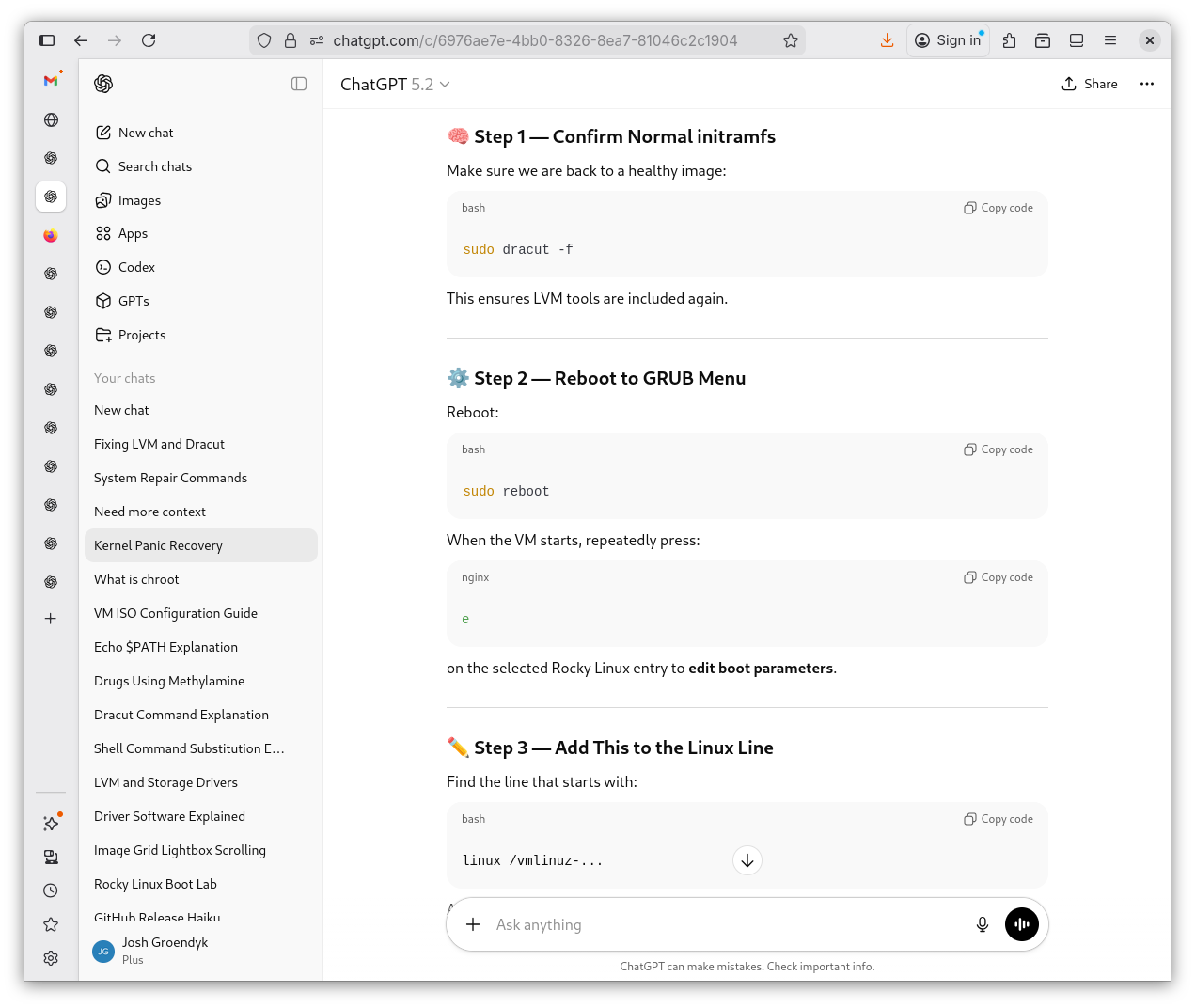
Task: Copy code for sudo dracut -f
Action: (x=998, y=208)
